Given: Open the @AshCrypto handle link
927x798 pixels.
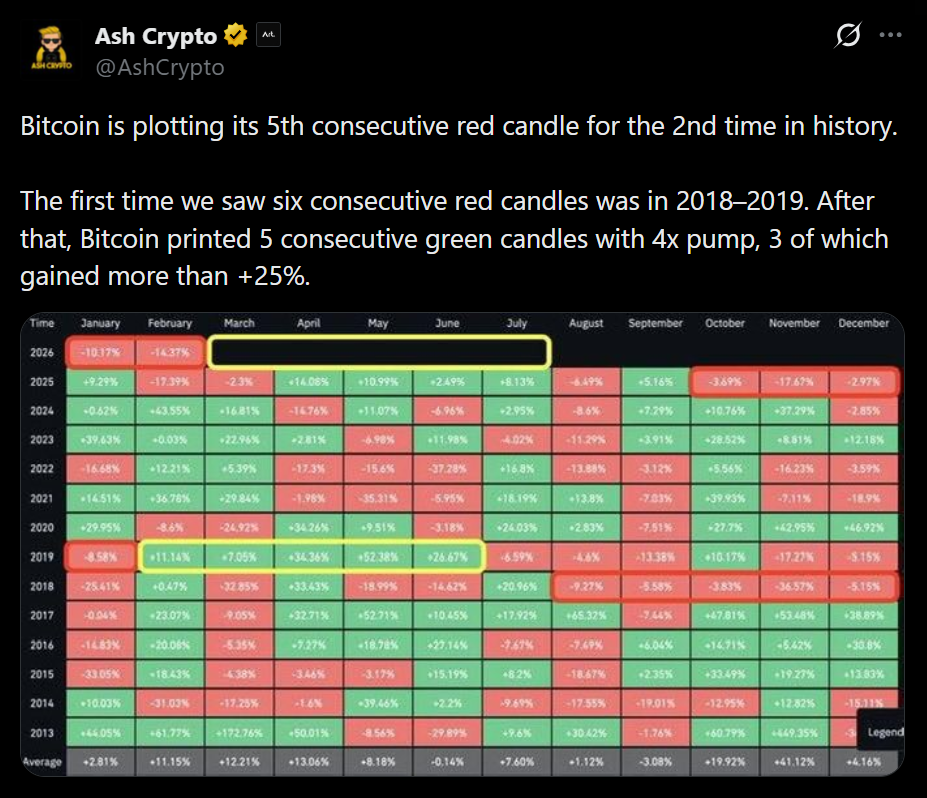Looking at the screenshot, I should 159,68.
